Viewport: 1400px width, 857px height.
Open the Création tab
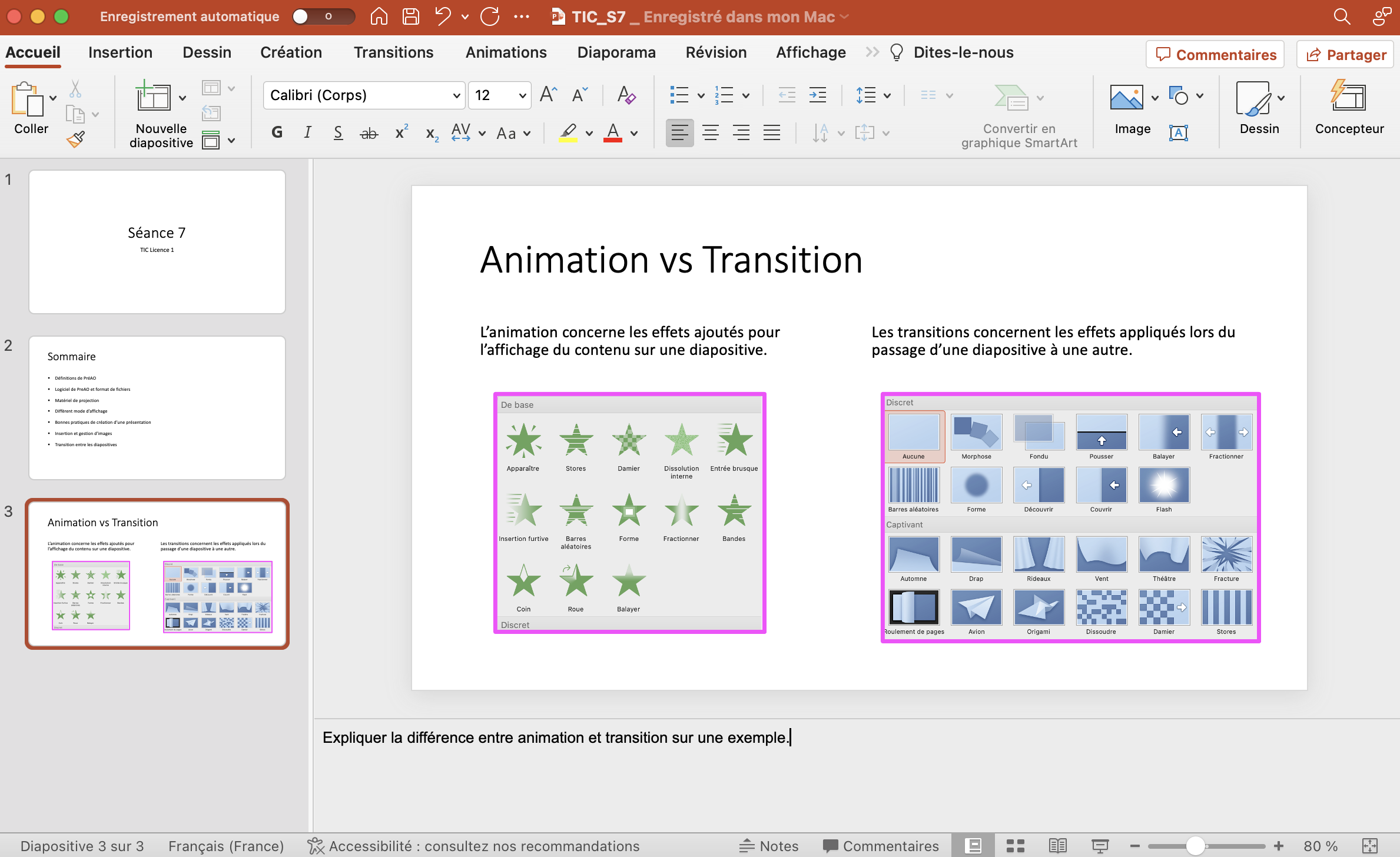(x=291, y=52)
